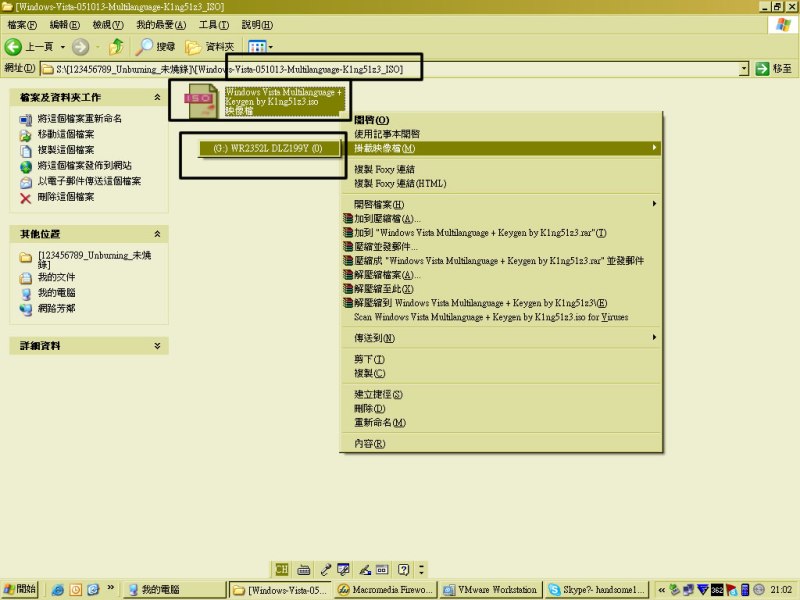Image resolution: width=800 pixels, height=600 pixels.
Task: Click the Up folder icon in the toolbar
Action: (x=116, y=46)
